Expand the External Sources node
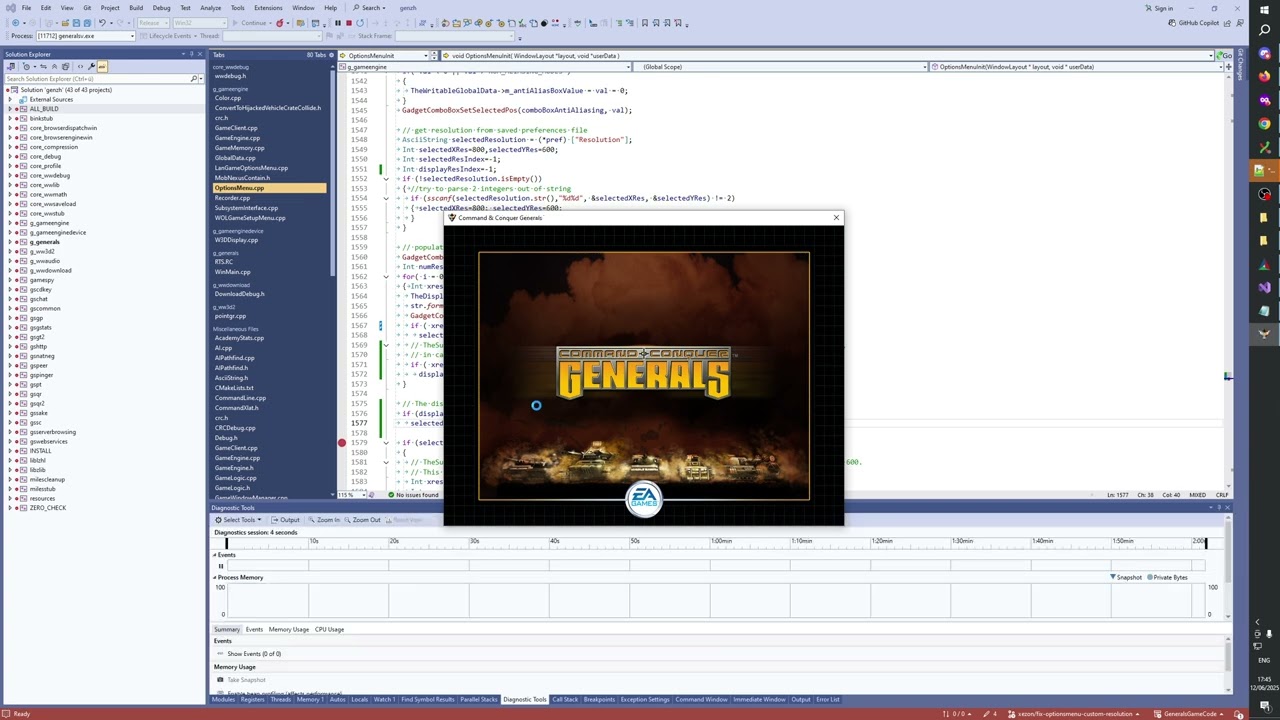The width and height of the screenshot is (1280, 720). tap(10, 99)
